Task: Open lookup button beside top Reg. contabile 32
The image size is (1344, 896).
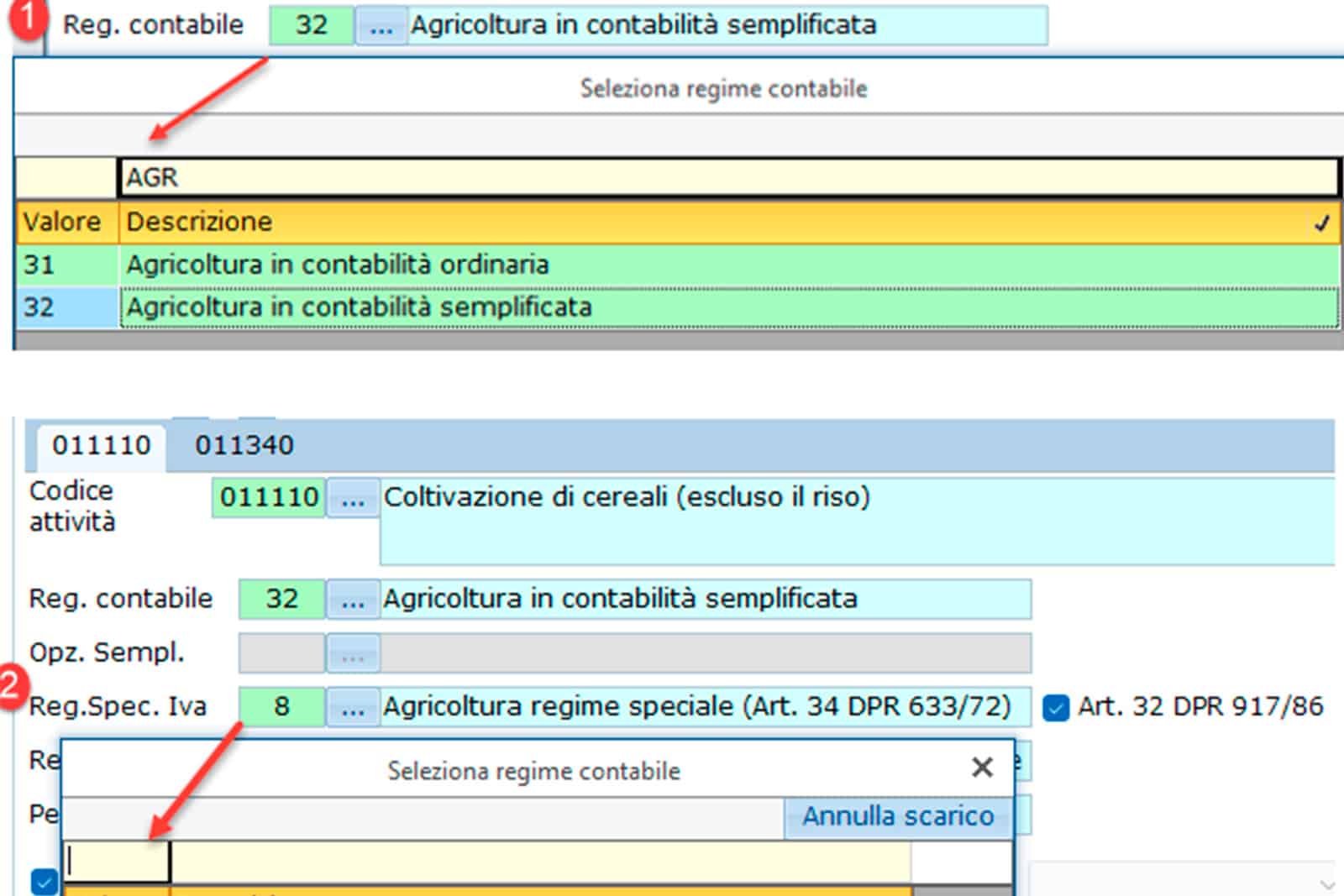Action: 381,25
